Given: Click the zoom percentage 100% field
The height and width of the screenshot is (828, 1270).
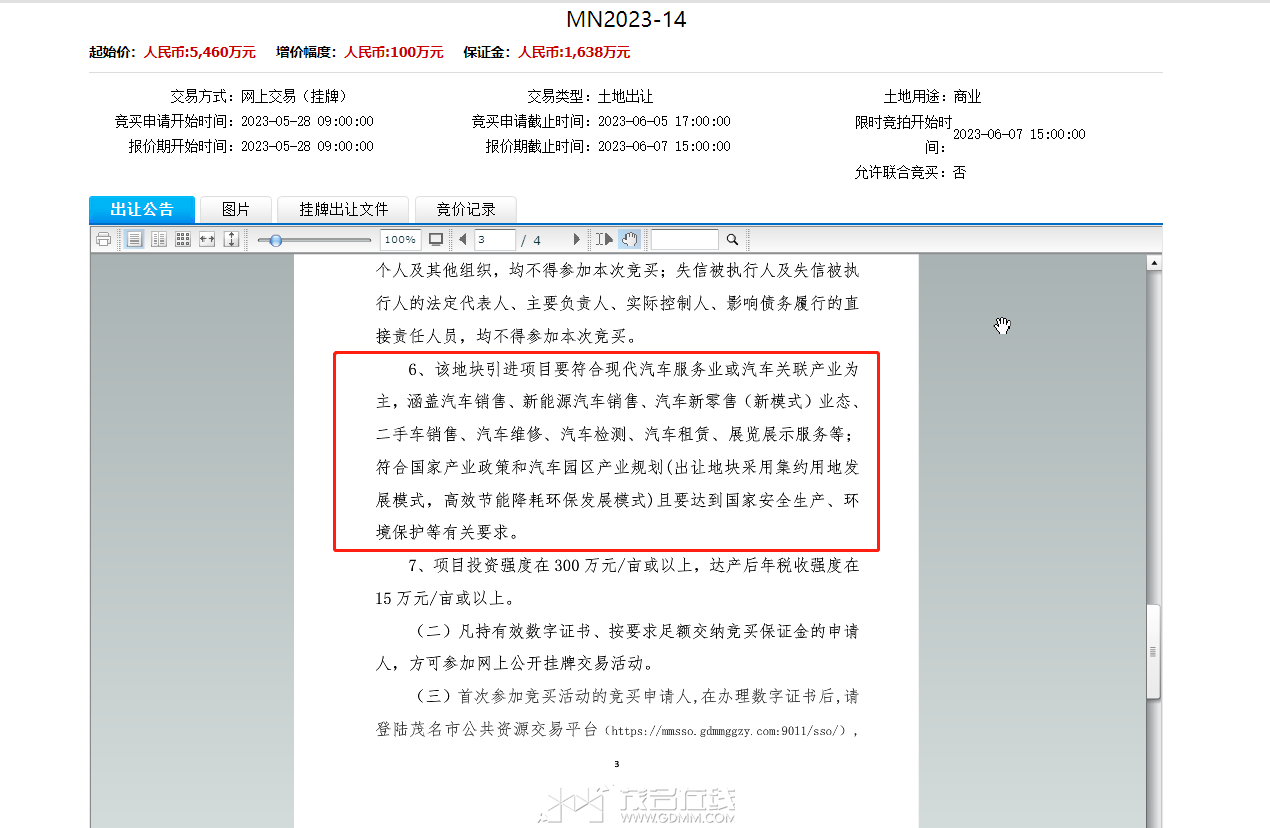Looking at the screenshot, I should [400, 239].
